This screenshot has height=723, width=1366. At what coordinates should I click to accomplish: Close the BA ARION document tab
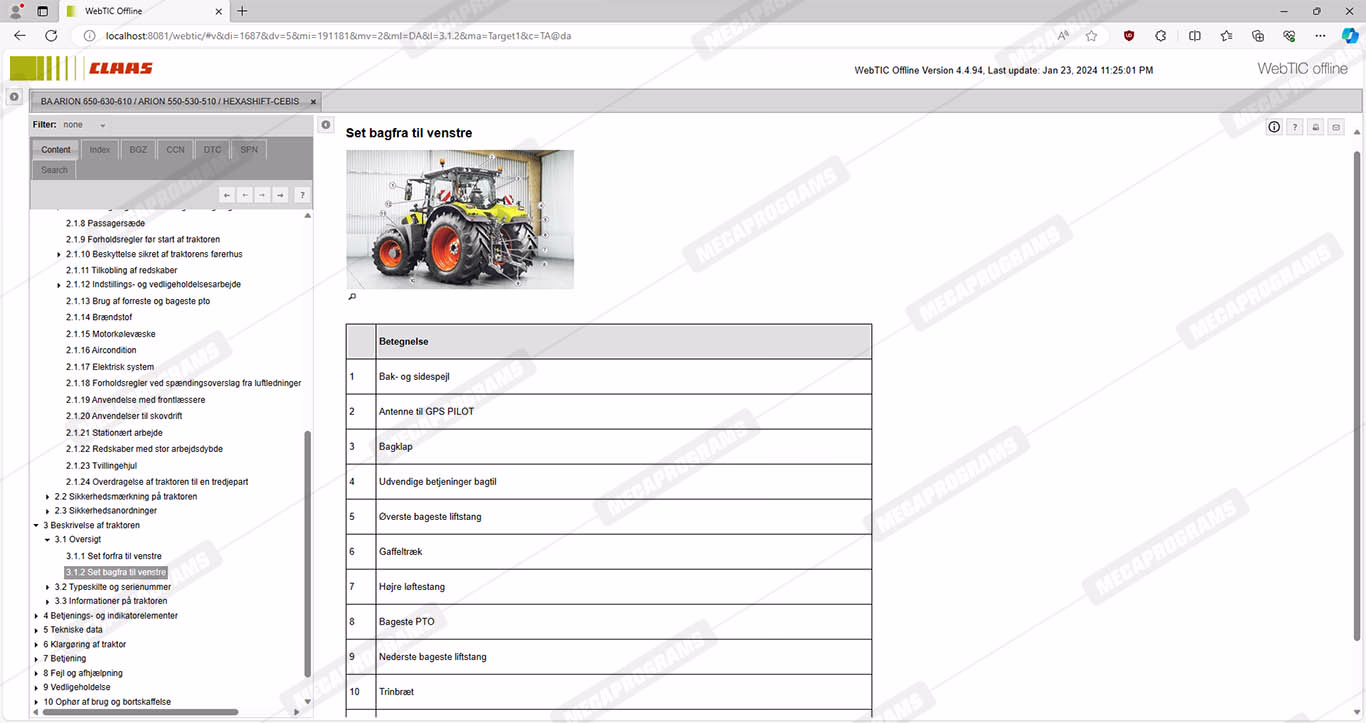[313, 102]
